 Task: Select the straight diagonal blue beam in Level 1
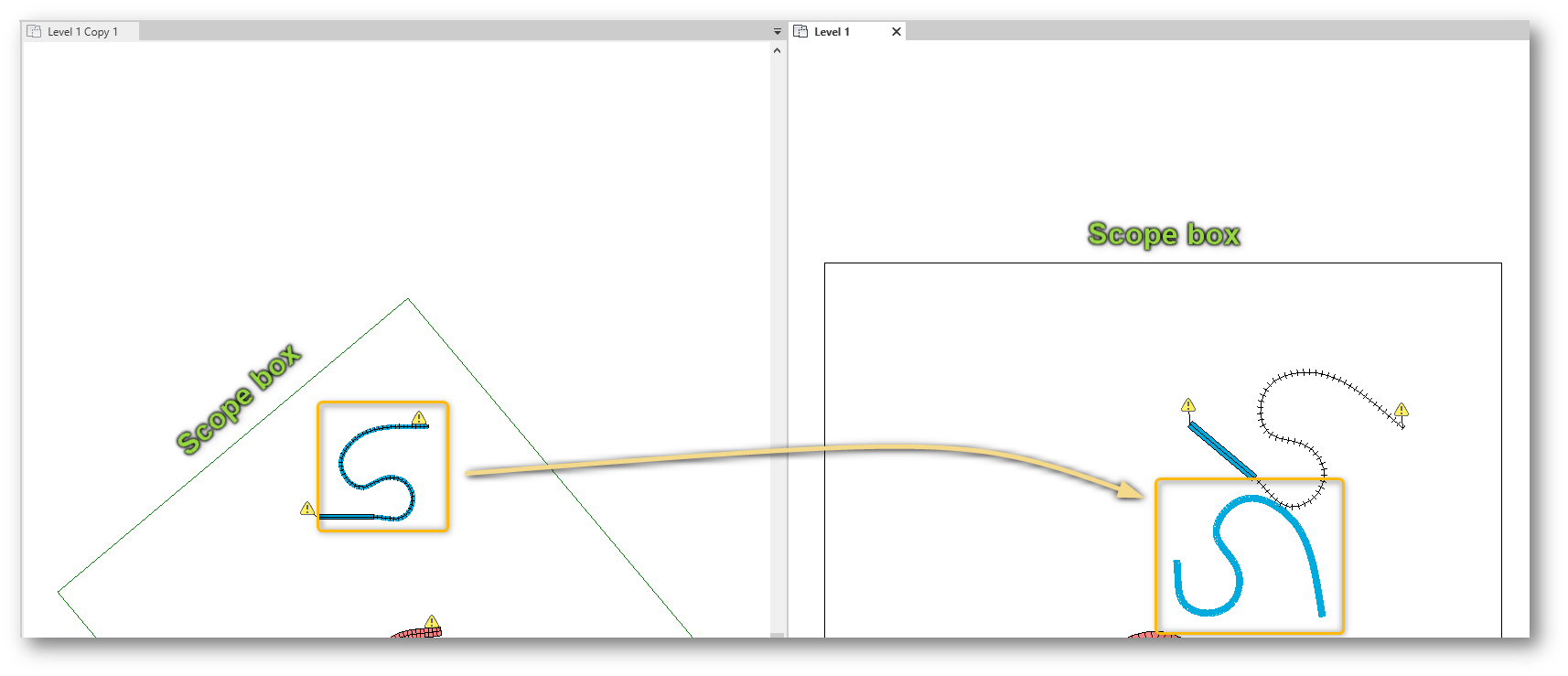coord(1222,449)
